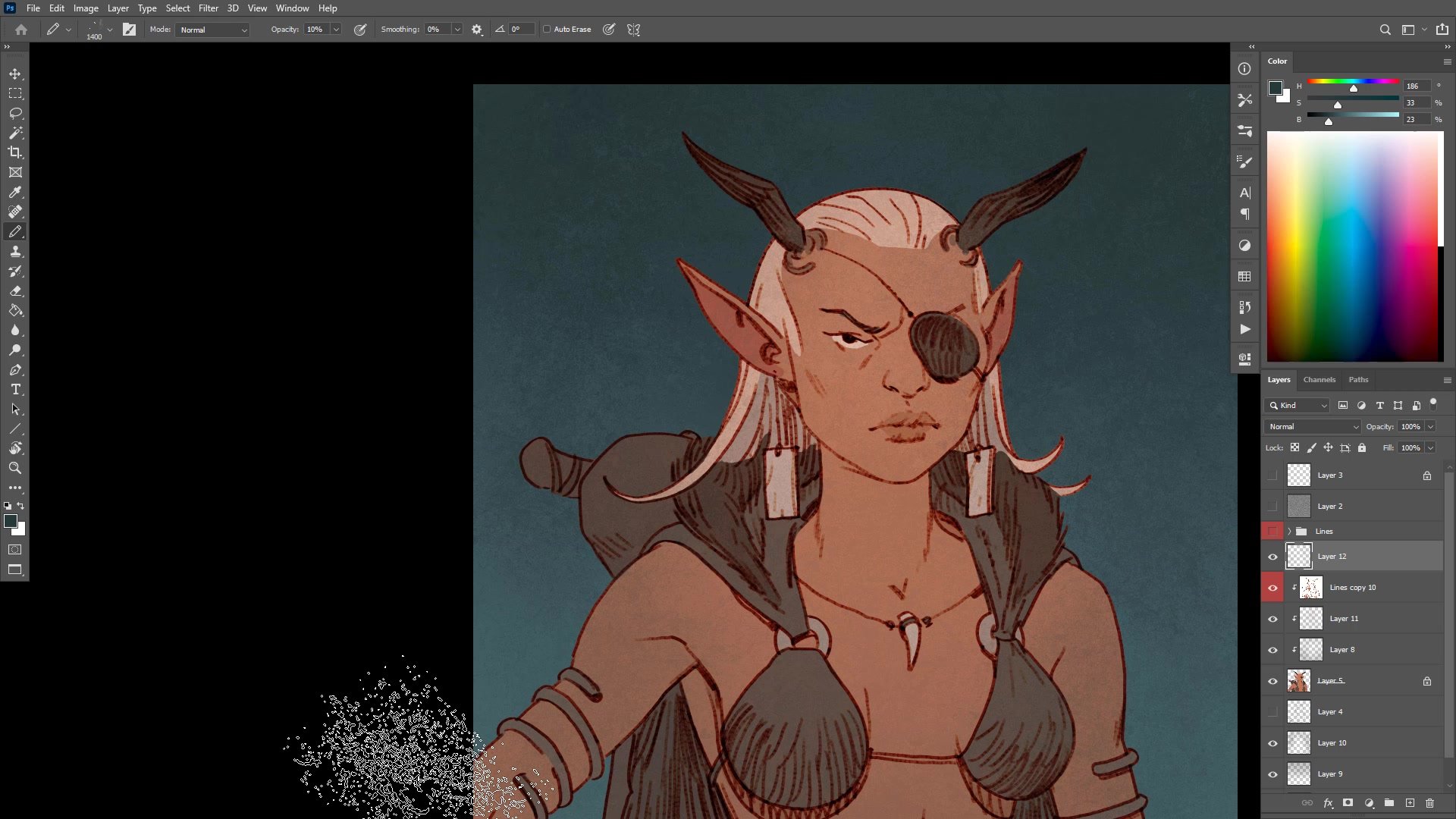Select the Crop tool
The height and width of the screenshot is (819, 1456).
15,152
